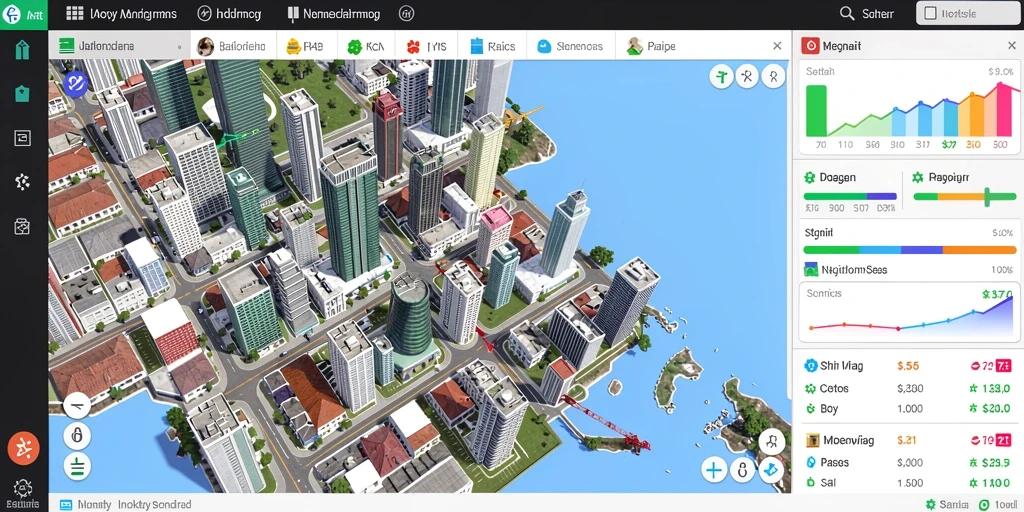Toggle the checkbox in top right button
Image resolution: width=1024 pixels, height=512 pixels.
point(931,13)
